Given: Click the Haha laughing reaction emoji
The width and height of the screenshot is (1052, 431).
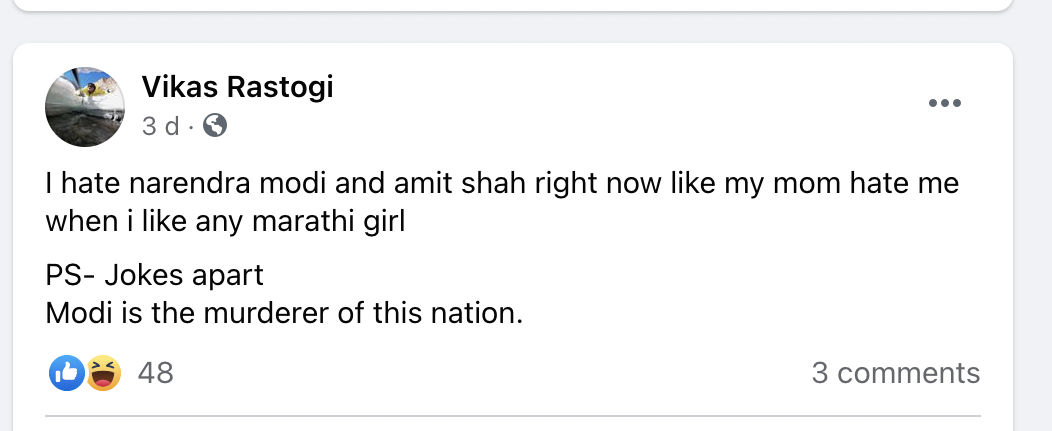Looking at the screenshot, I should pyautogui.click(x=102, y=373).
